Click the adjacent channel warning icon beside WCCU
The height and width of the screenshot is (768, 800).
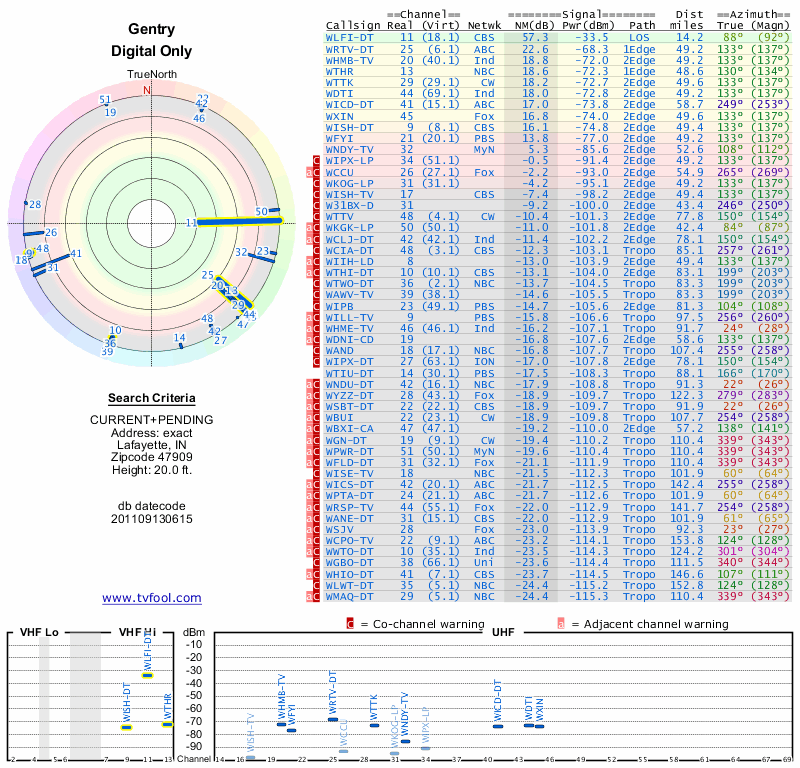coord(309,172)
